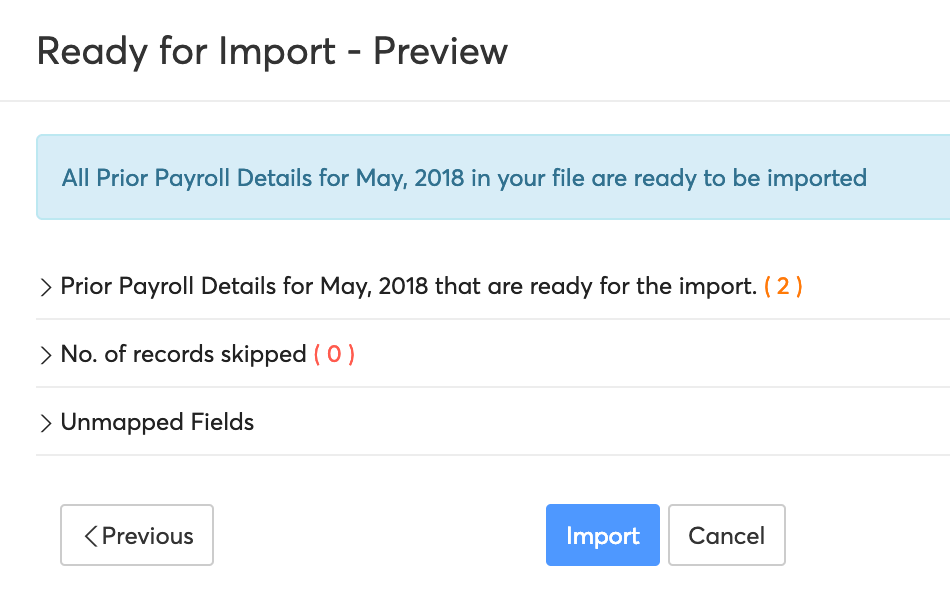This screenshot has height=596, width=950.
Task: Expand the No. of records skipped chevron
Action: pyautogui.click(x=45, y=355)
